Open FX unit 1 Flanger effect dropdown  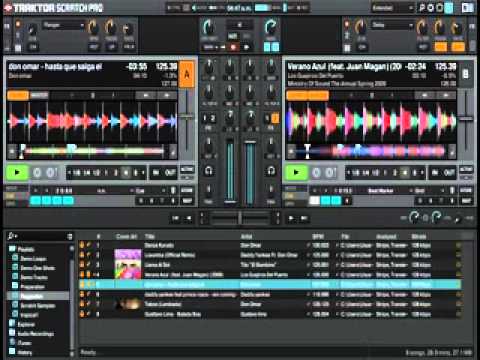(x=63, y=25)
